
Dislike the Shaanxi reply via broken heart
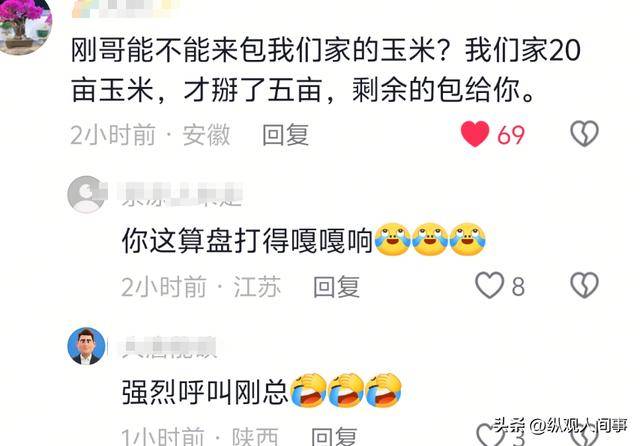[x=584, y=436]
